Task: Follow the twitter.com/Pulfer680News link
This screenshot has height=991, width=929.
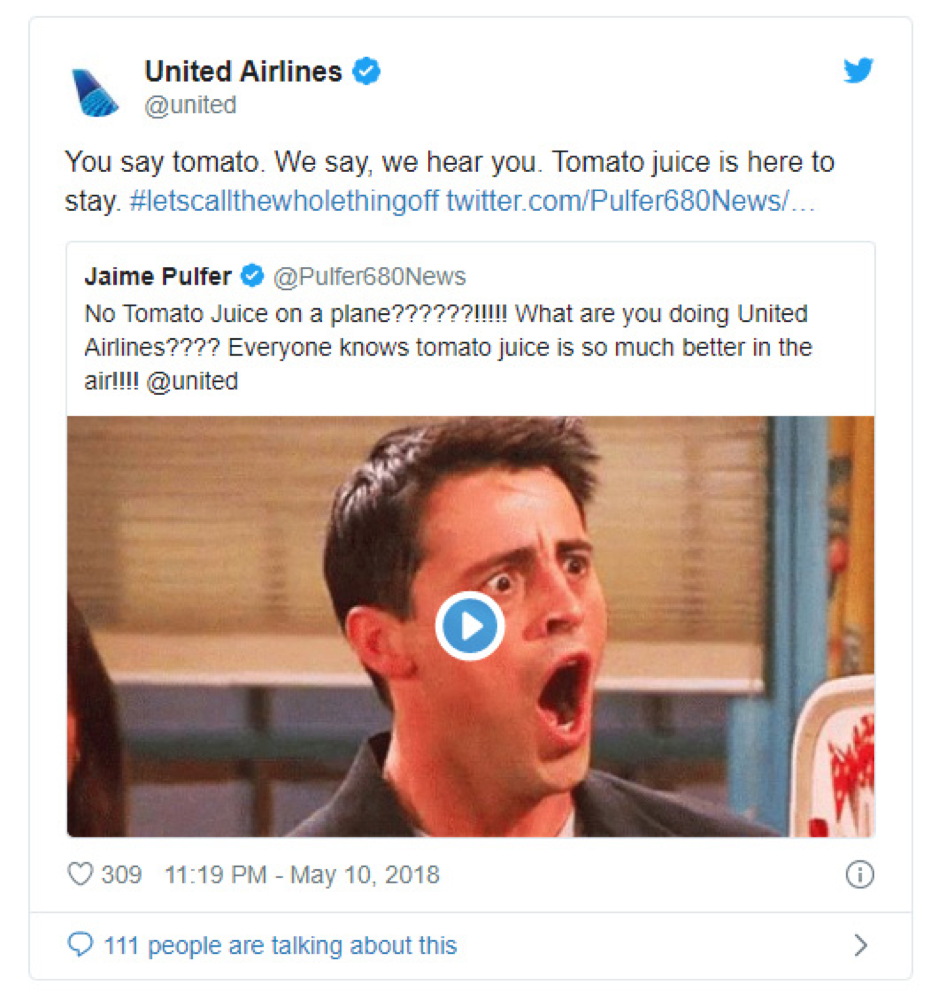Action: click(630, 200)
